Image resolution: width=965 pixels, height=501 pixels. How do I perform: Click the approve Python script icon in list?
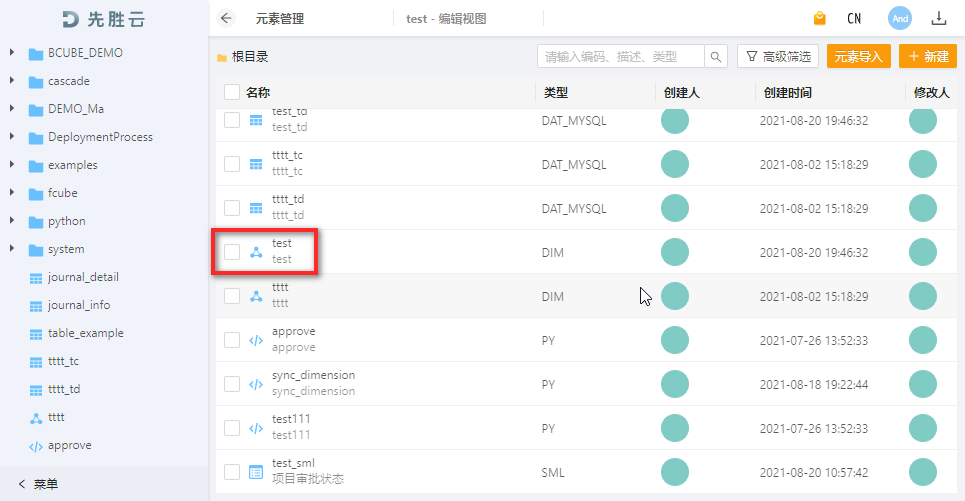pos(256,340)
